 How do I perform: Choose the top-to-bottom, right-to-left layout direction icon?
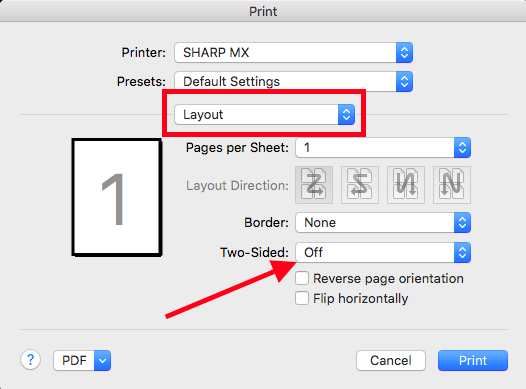point(406,185)
